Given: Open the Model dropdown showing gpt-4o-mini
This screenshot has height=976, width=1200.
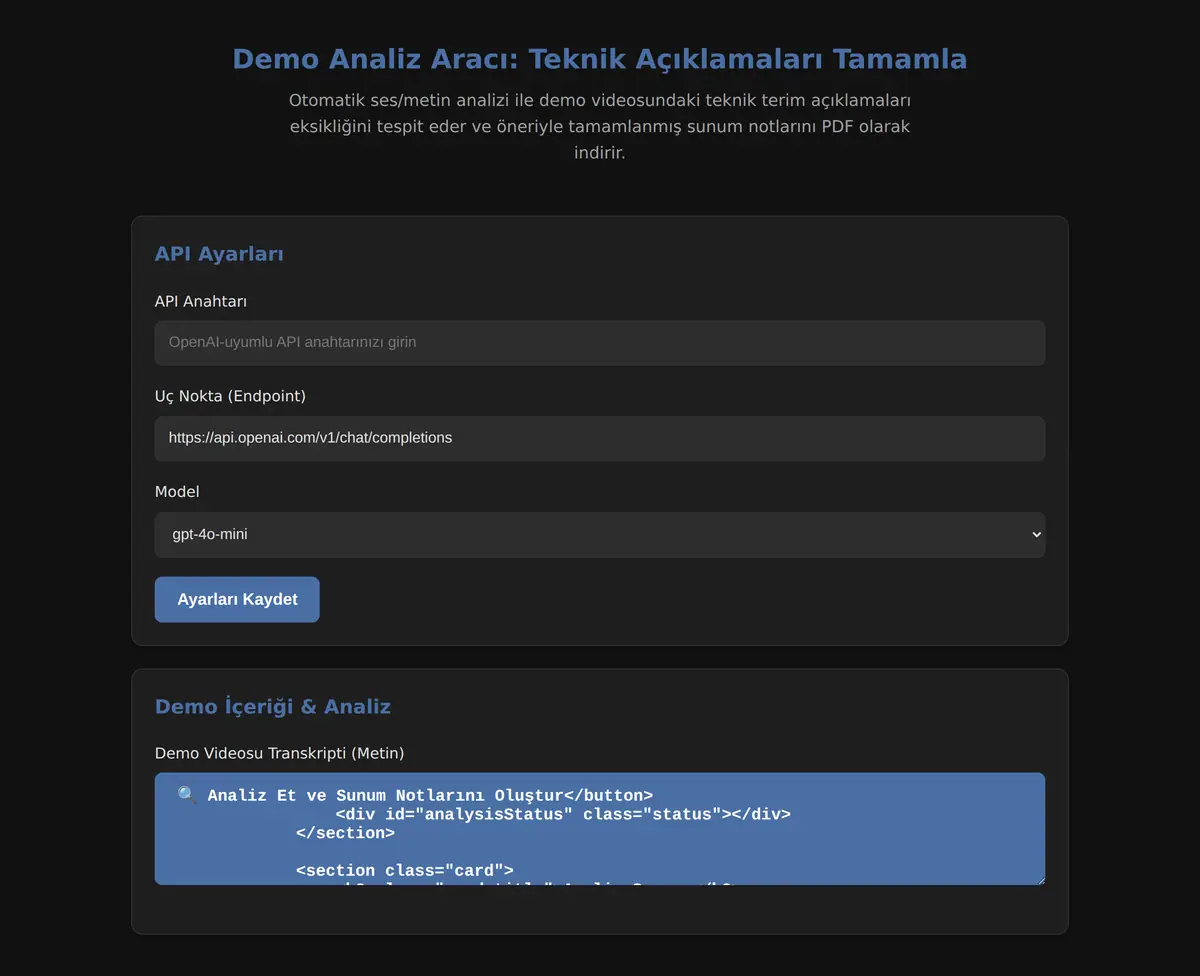Looking at the screenshot, I should (600, 535).
